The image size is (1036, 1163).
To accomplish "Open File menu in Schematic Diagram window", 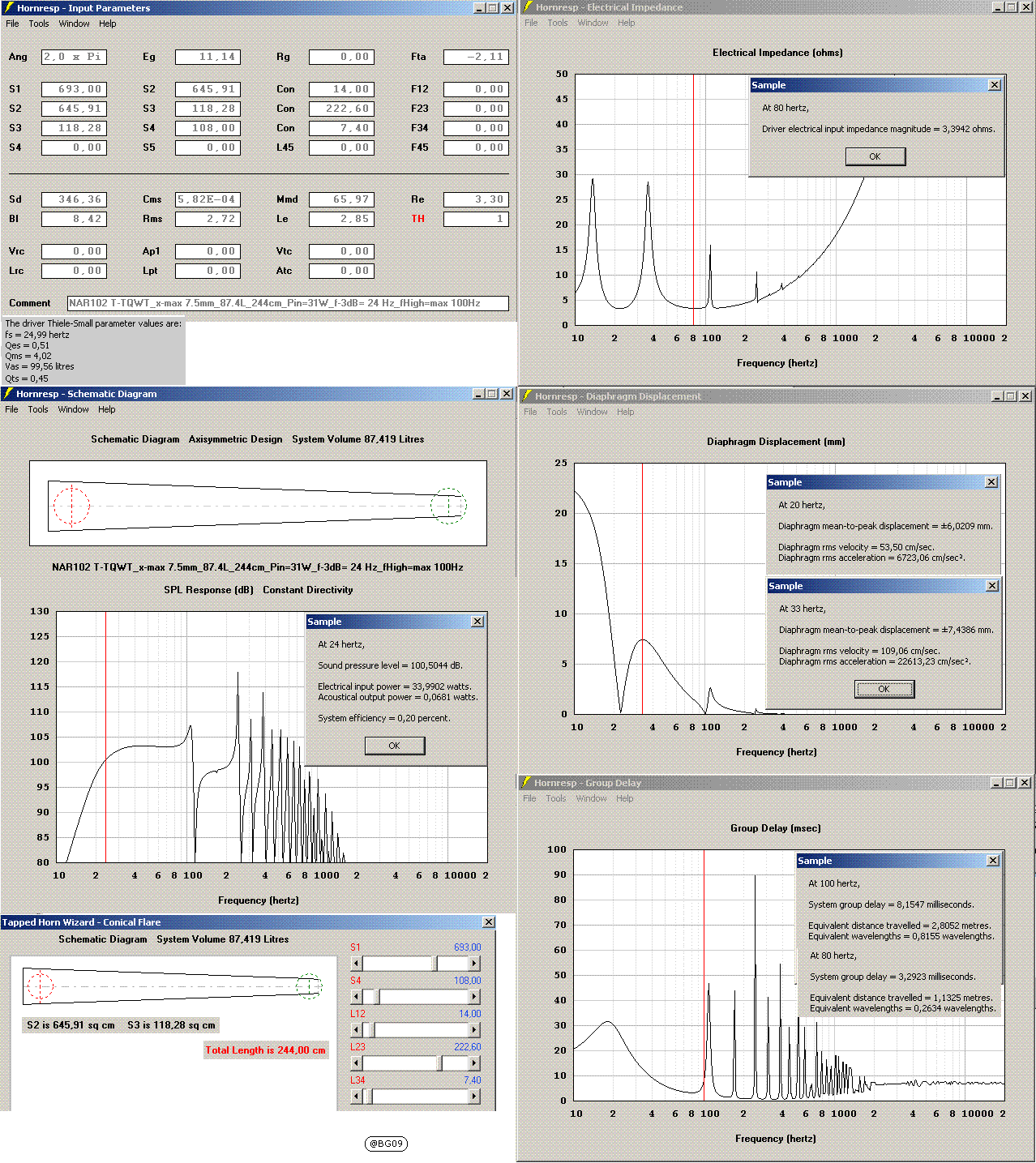I will click(x=11, y=409).
